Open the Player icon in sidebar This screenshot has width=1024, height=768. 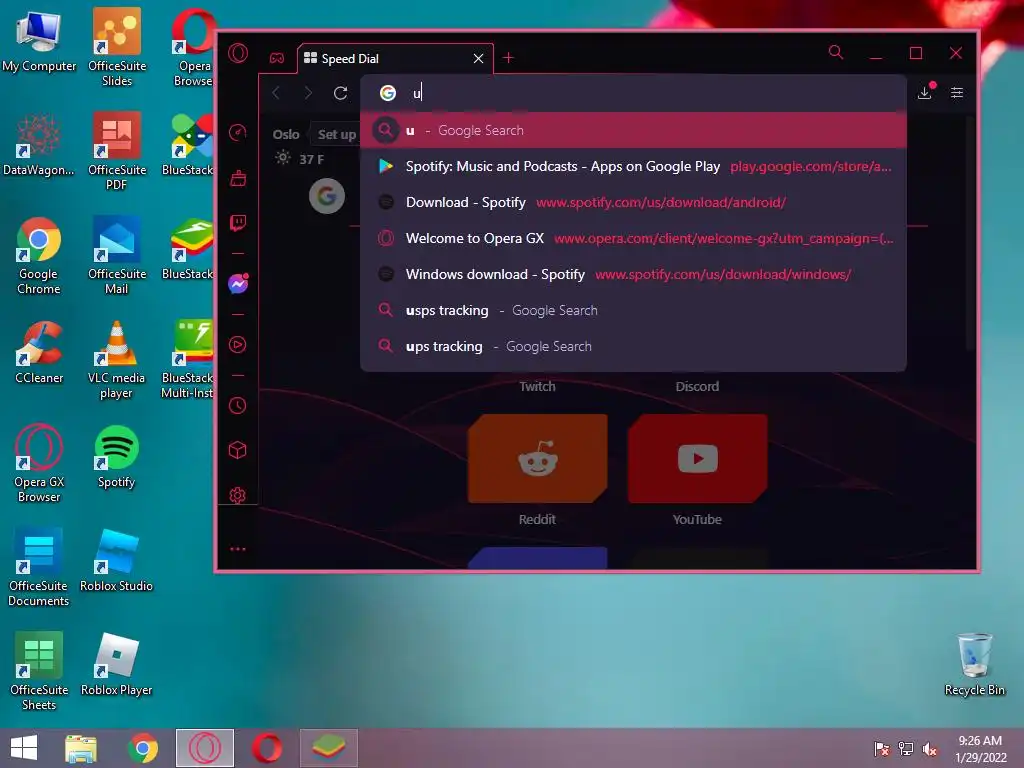pyautogui.click(x=238, y=344)
